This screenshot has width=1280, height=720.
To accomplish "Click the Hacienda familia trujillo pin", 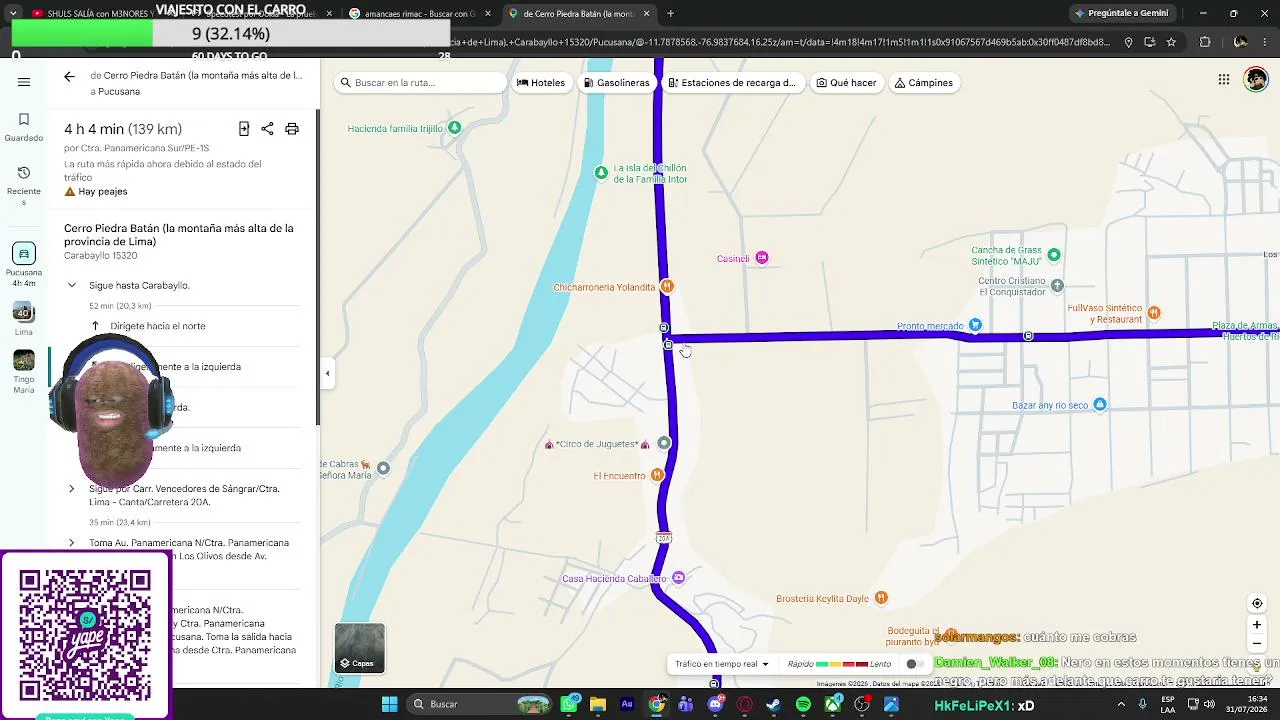I will [455, 128].
